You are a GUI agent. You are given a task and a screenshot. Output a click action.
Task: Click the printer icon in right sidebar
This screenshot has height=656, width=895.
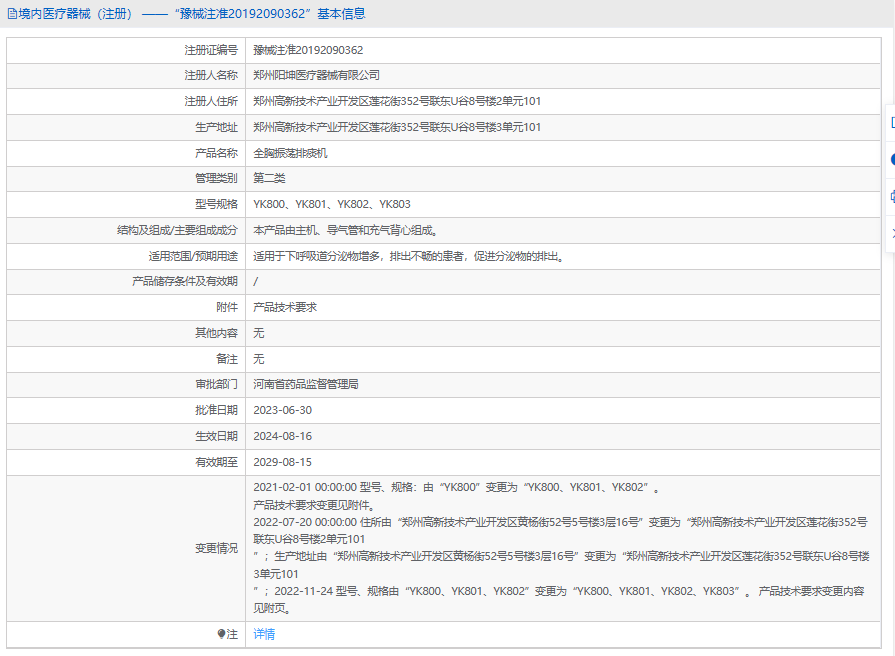coord(890,196)
